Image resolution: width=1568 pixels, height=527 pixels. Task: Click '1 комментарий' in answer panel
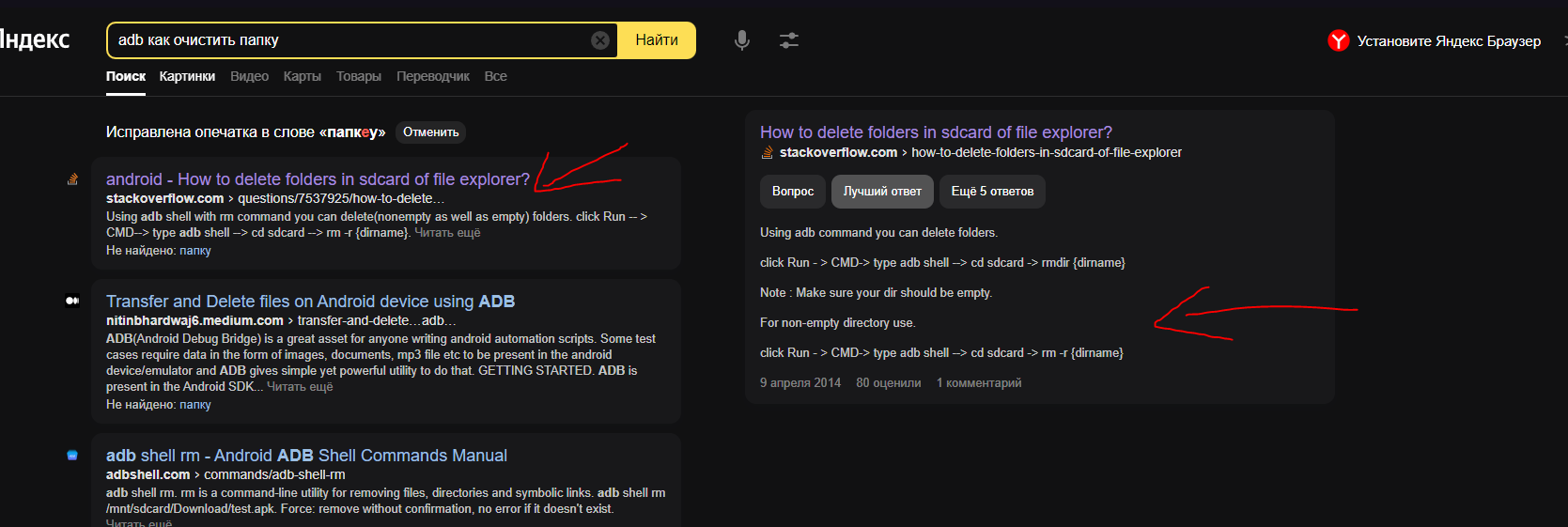click(x=979, y=382)
